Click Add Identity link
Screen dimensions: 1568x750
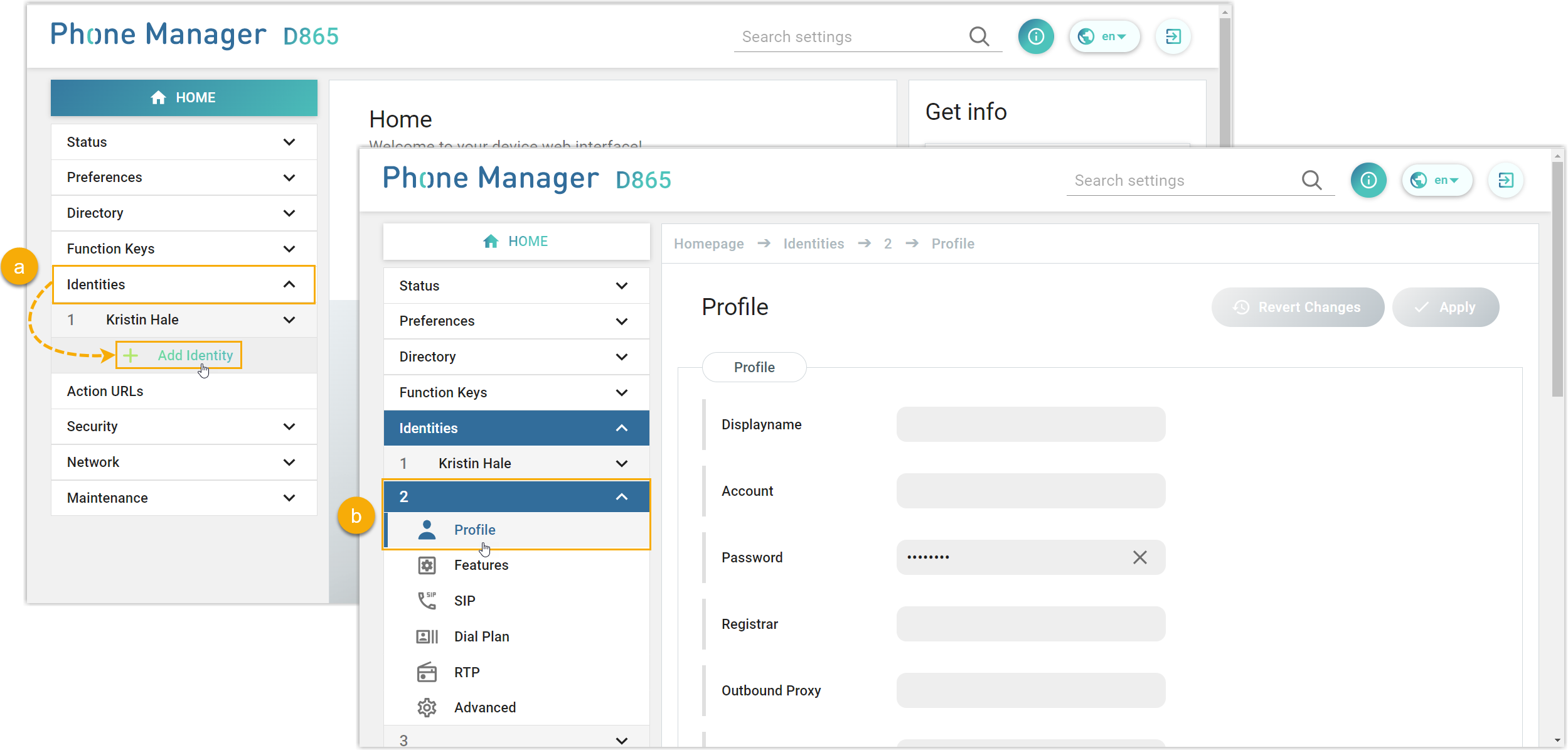(x=195, y=355)
